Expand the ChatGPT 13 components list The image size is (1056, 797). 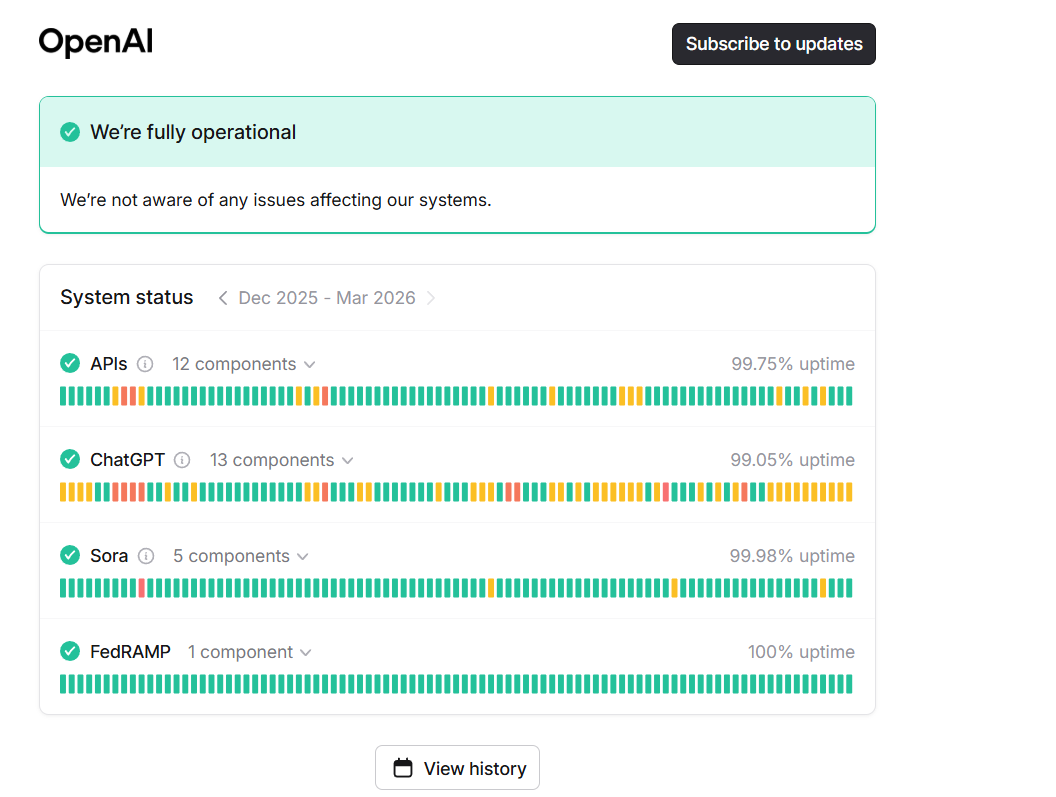pyautogui.click(x=281, y=460)
